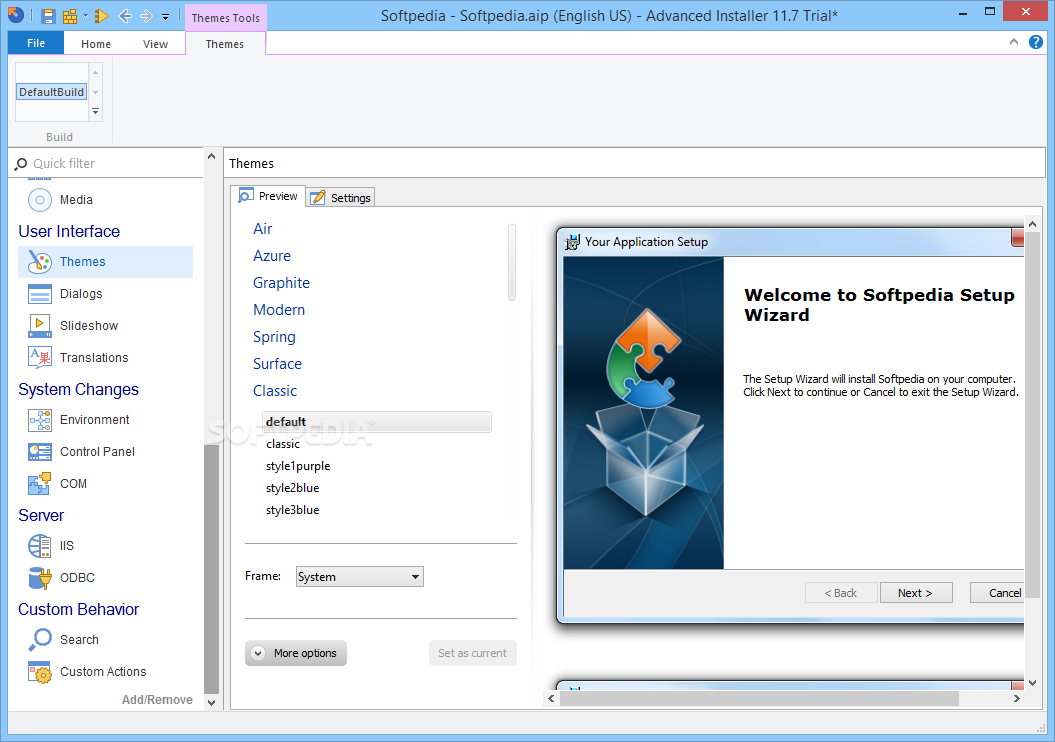The height and width of the screenshot is (742, 1055).
Task: Click the Set as current button
Action: click(472, 653)
